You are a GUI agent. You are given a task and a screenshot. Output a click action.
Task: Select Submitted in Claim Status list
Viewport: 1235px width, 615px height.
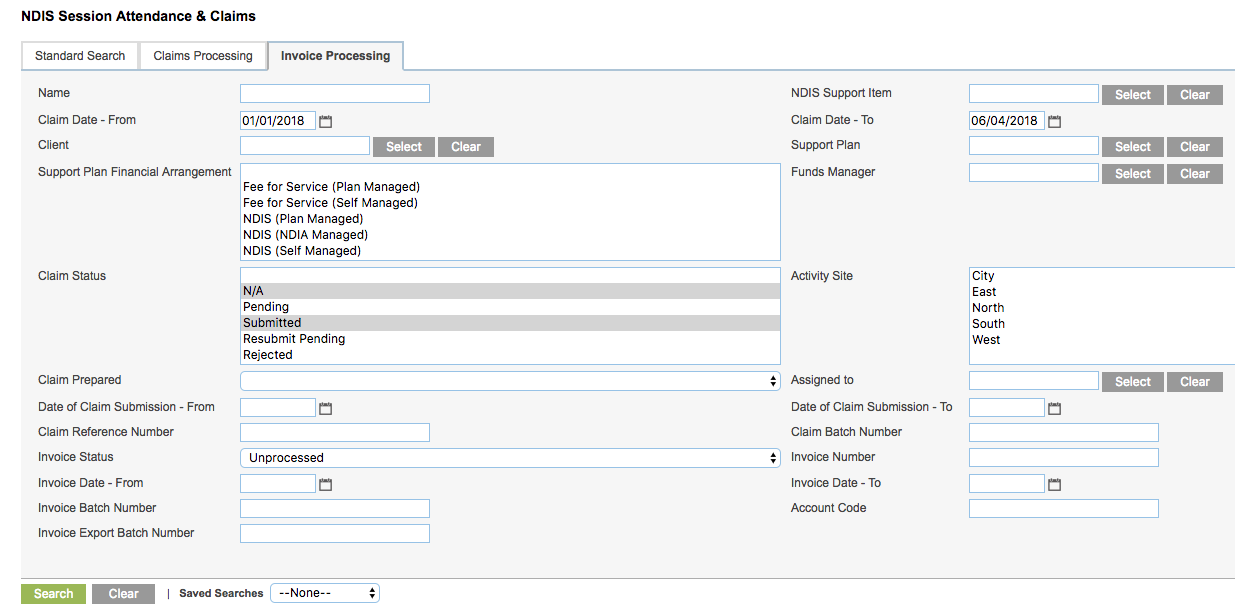tap(510, 323)
